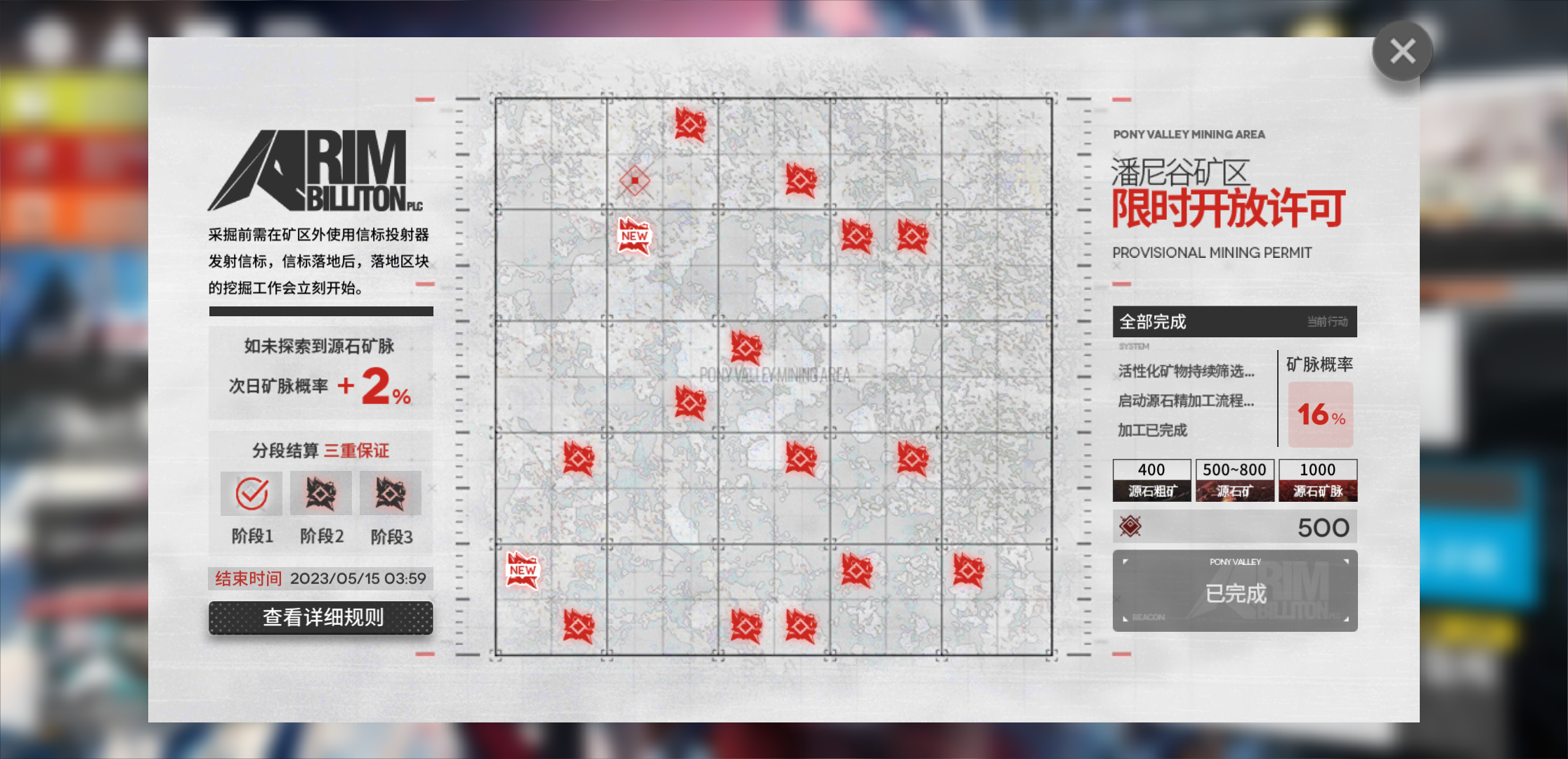The width and height of the screenshot is (1568, 759).
Task: Click the Stage 2 ore reward icon
Action: pyautogui.click(x=321, y=493)
